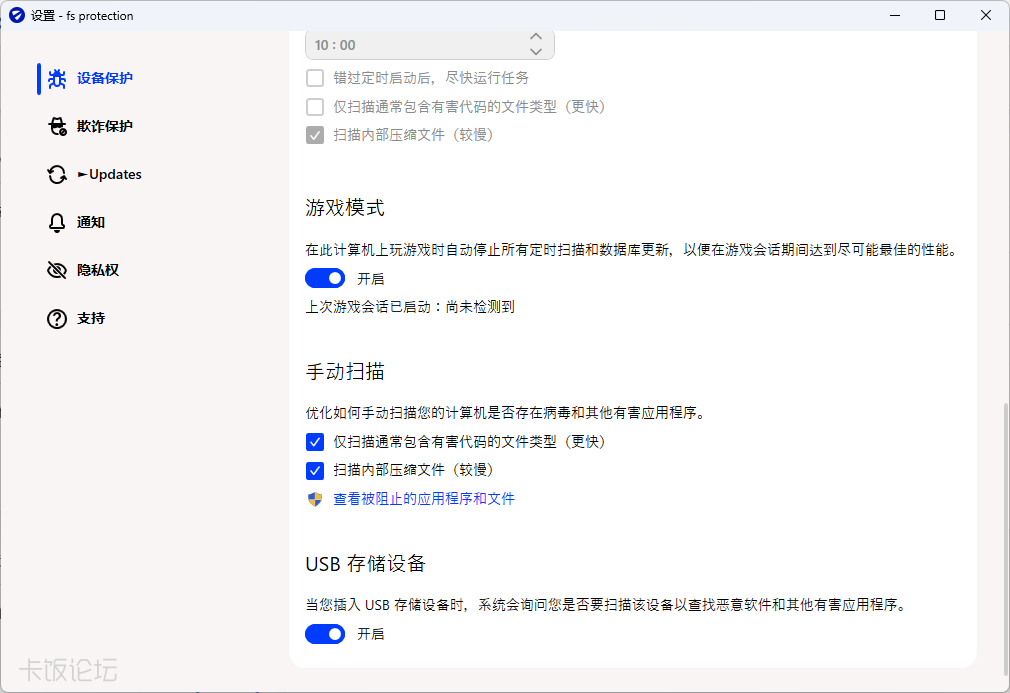The image size is (1010, 693).
Task: Click the 游戏模式 heading
Action: 345,208
